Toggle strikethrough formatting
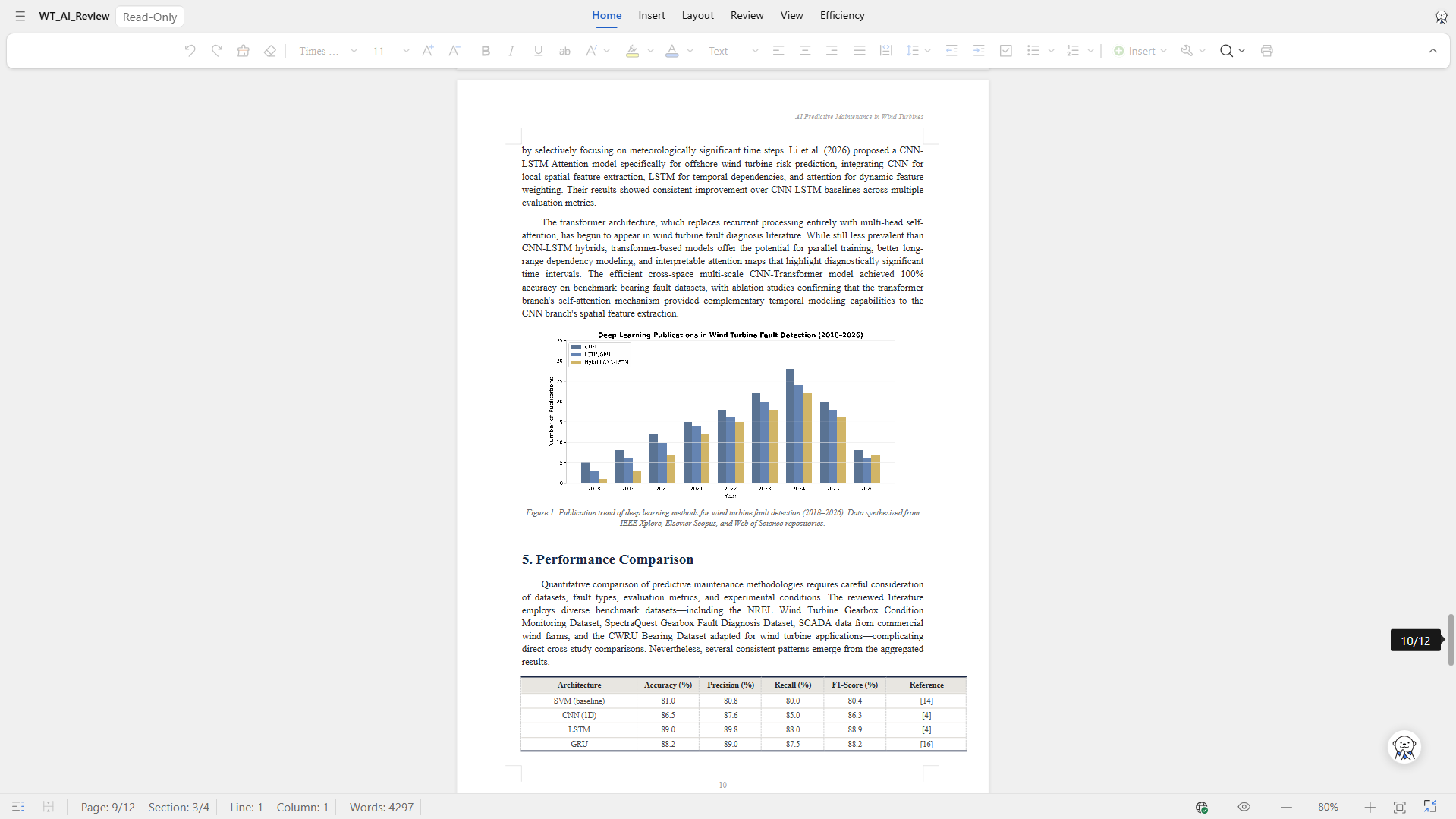This screenshot has width=1456, height=819. (564, 51)
